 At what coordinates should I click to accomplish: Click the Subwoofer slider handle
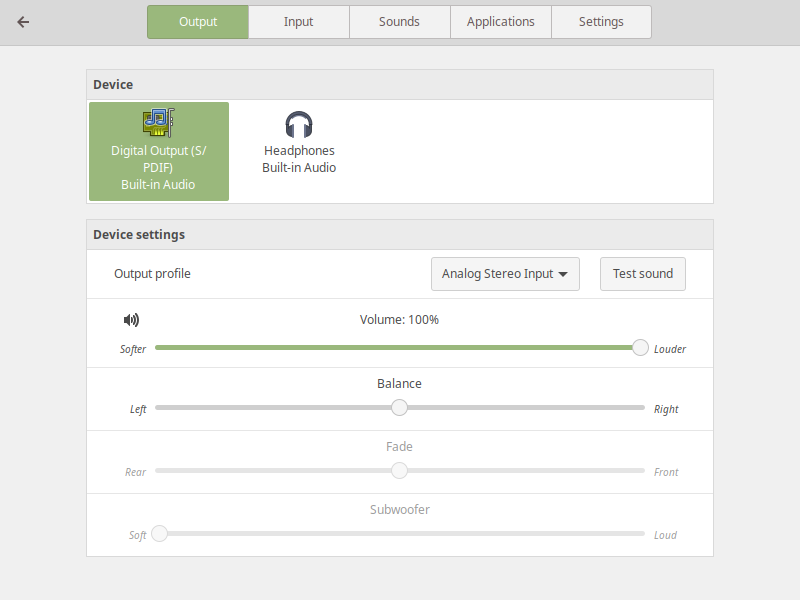[160, 534]
